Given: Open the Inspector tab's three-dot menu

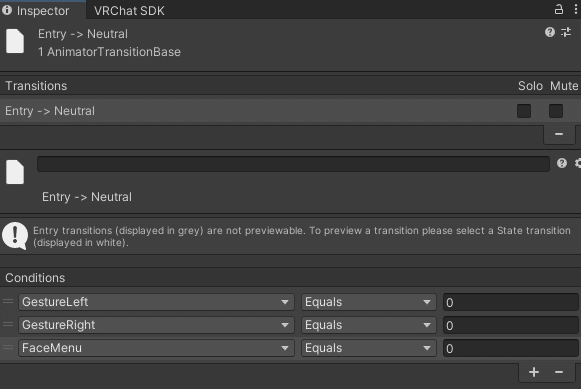Looking at the screenshot, I should (x=575, y=9).
